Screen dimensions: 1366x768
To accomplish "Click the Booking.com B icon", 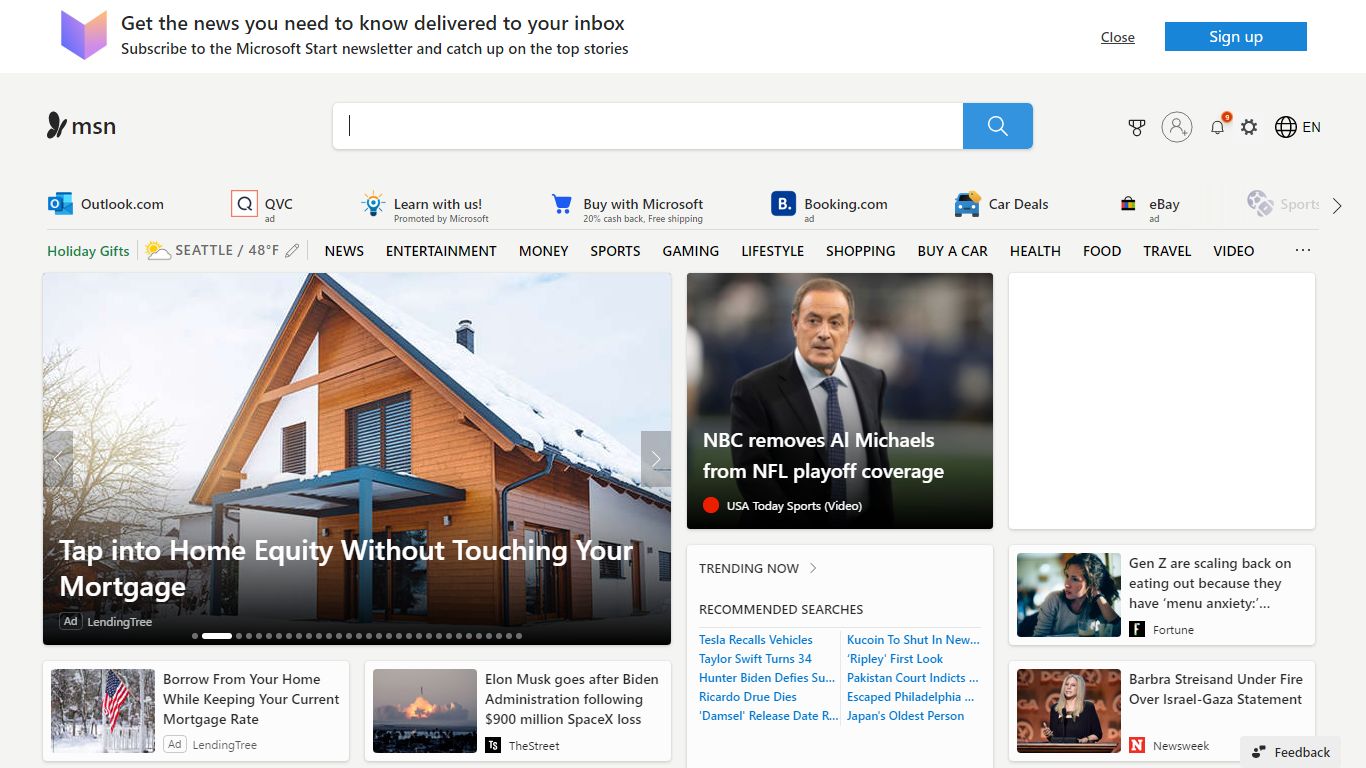I will click(x=783, y=204).
